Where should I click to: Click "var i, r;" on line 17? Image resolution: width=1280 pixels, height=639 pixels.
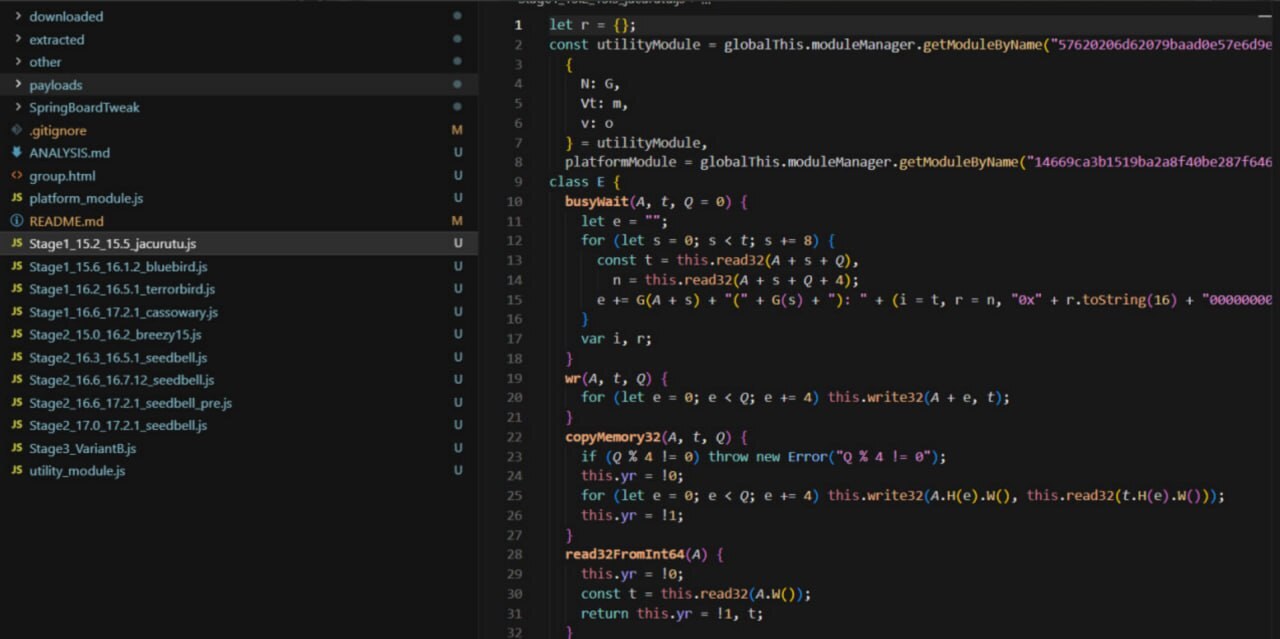616,338
